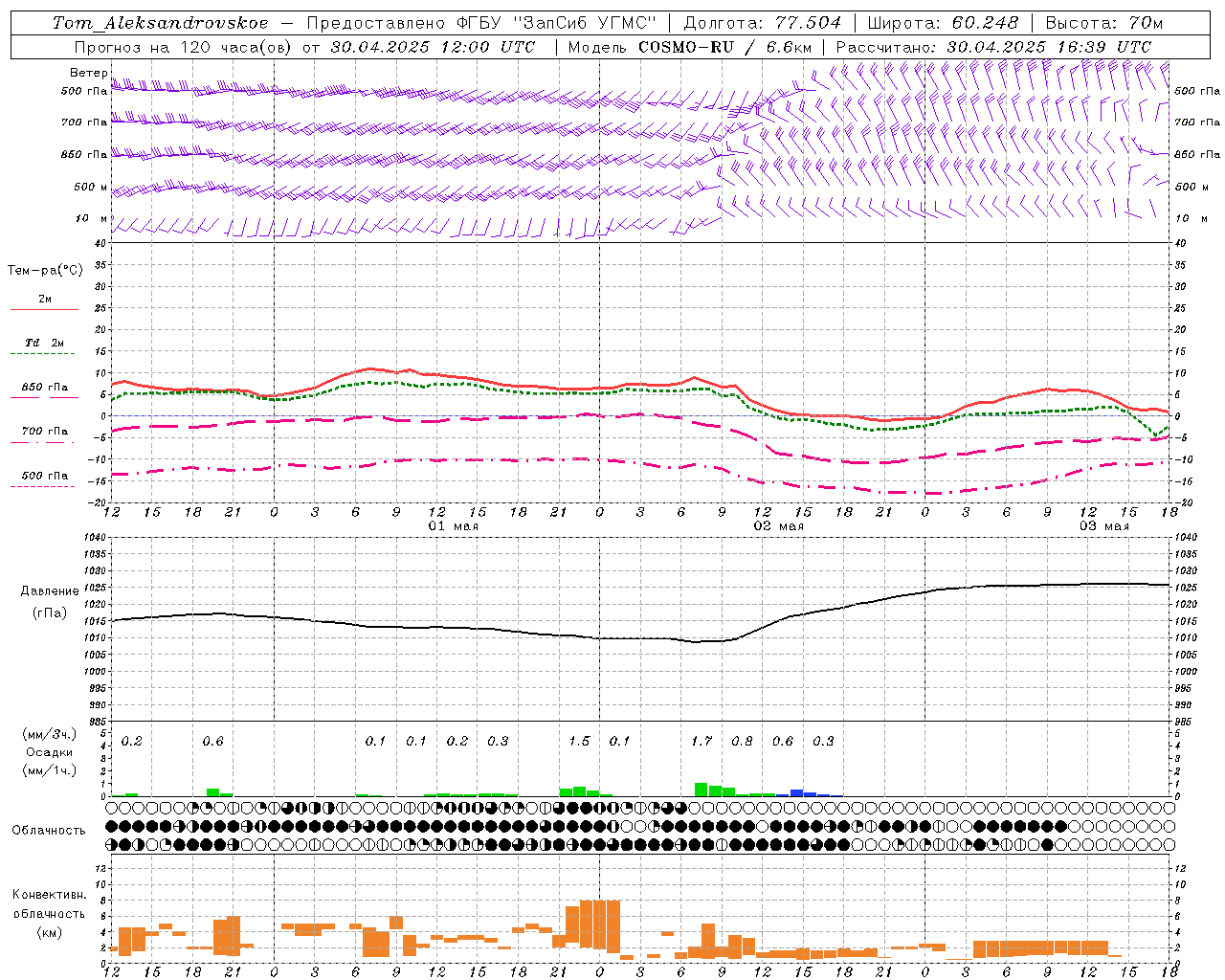Viewport: 1225px width, 980px height.
Task: Select the text Предоставлено ФГБУ "ЗапСиб УГМС"
Action: (481, 23)
